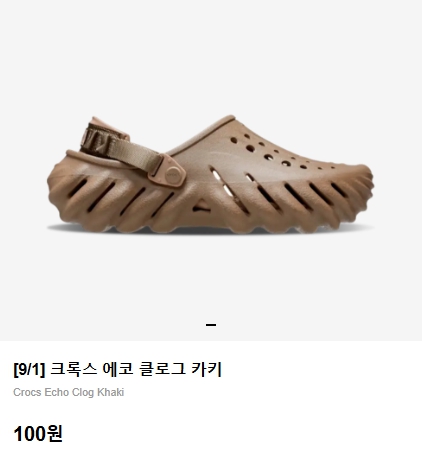Click the triangular cutout on the clog midsole
Screen dimensions: 422x463
201,206
